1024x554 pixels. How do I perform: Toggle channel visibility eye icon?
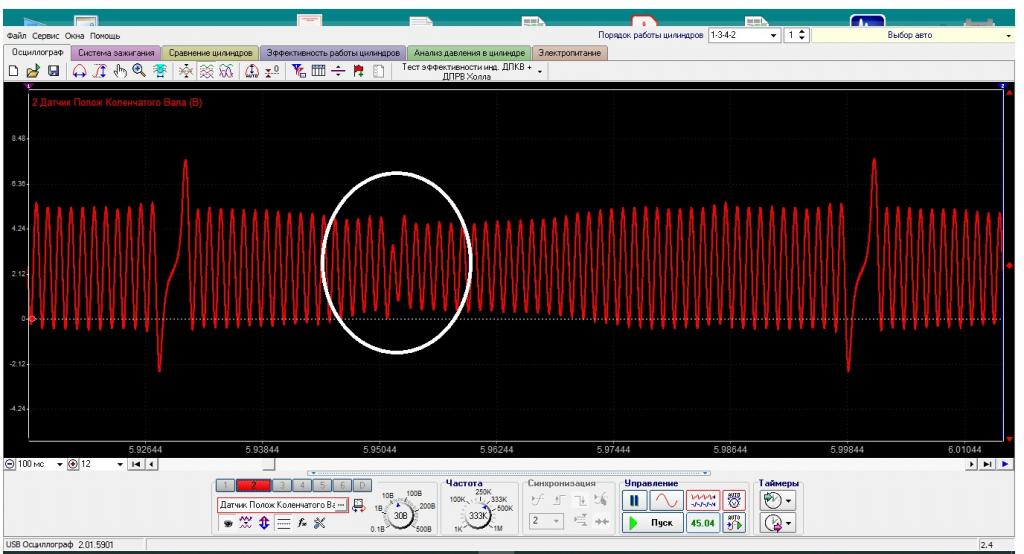click(227, 522)
